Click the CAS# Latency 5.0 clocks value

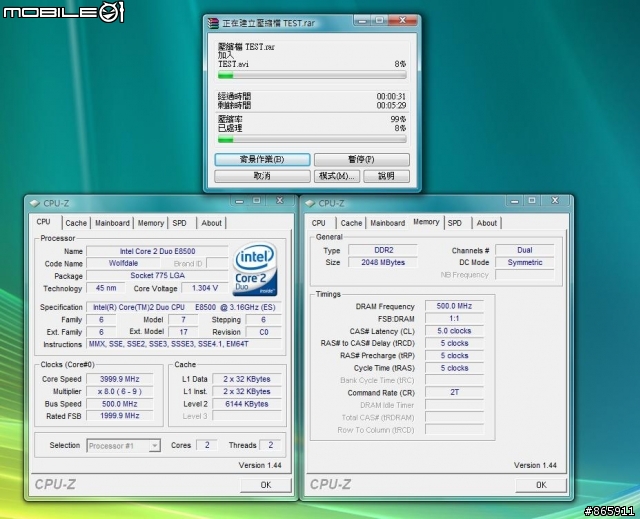click(454, 331)
